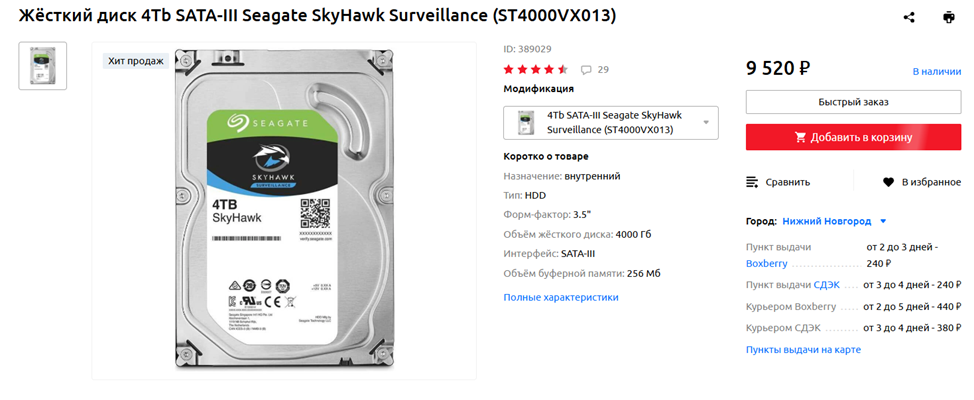Click the cart icon on red button
This screenshot has height=400, width=974.
click(x=800, y=137)
